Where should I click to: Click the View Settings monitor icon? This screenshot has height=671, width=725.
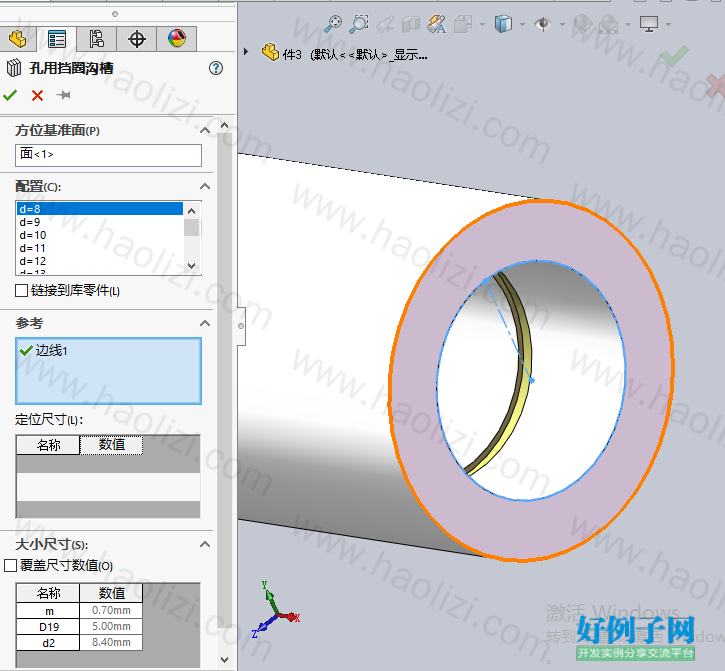pos(649,24)
